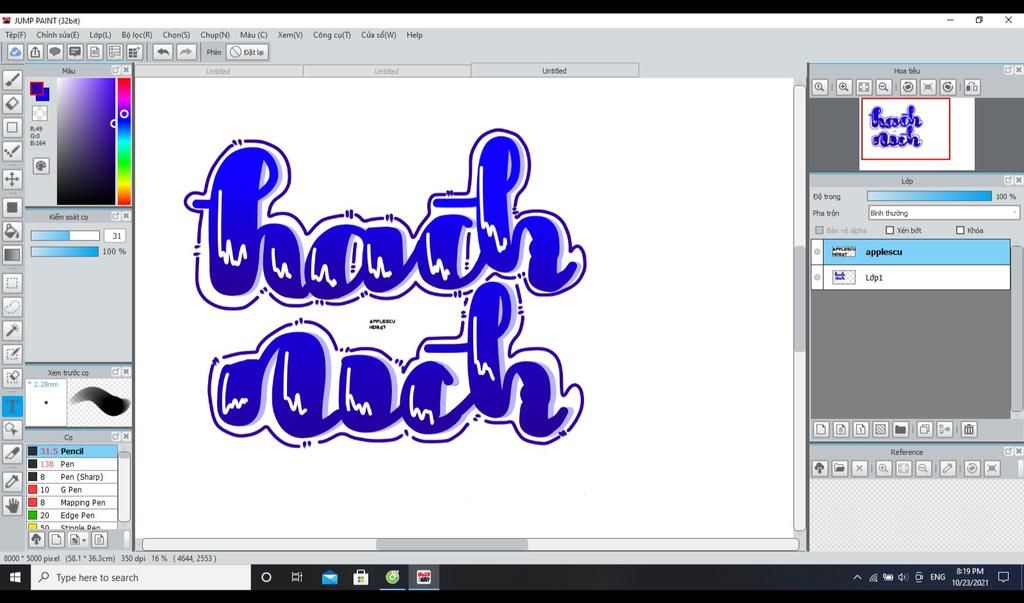Undock the Lớp panel

[1008, 180]
